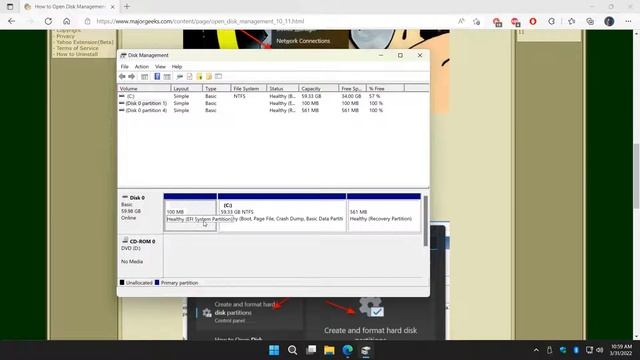This screenshot has height=360, width=640.
Task: Click the site info lock icon in address bar
Action: 87,21
